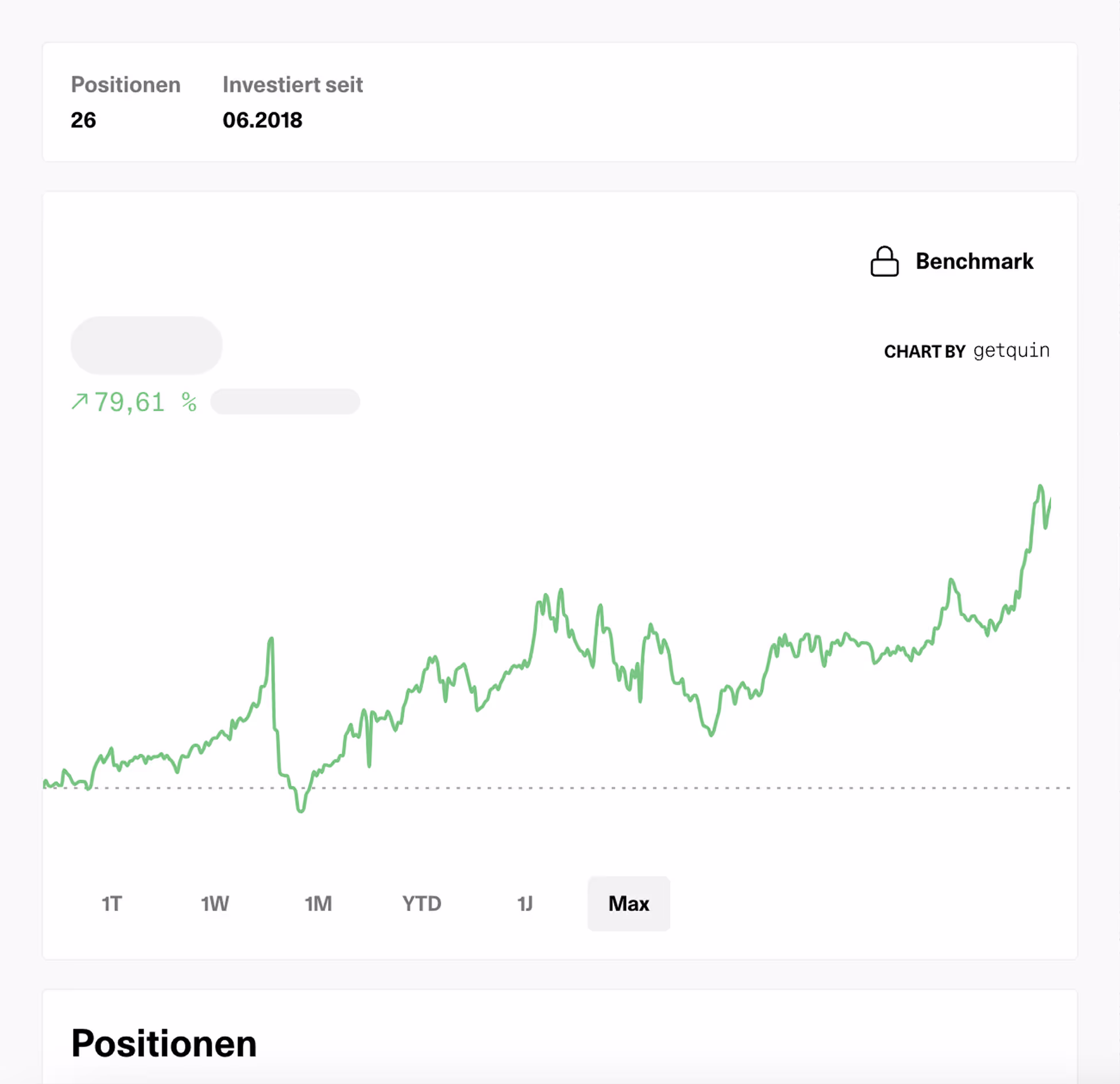Select the YTD time range
Image resolution: width=1120 pixels, height=1084 pixels.
pos(422,904)
